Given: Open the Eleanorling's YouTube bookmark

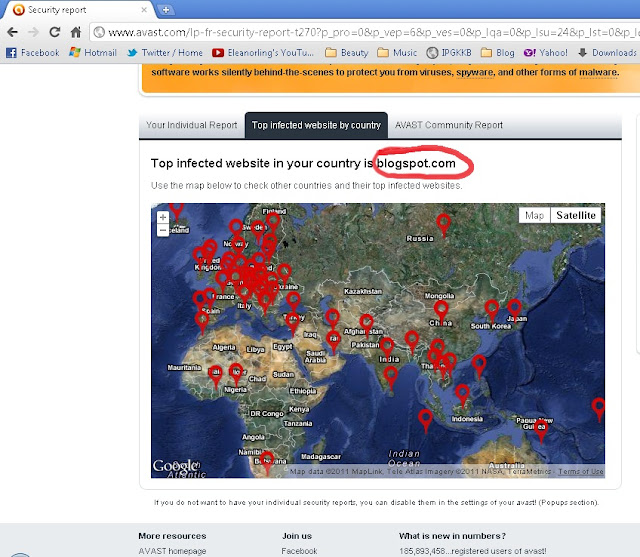Looking at the screenshot, I should [x=263, y=53].
